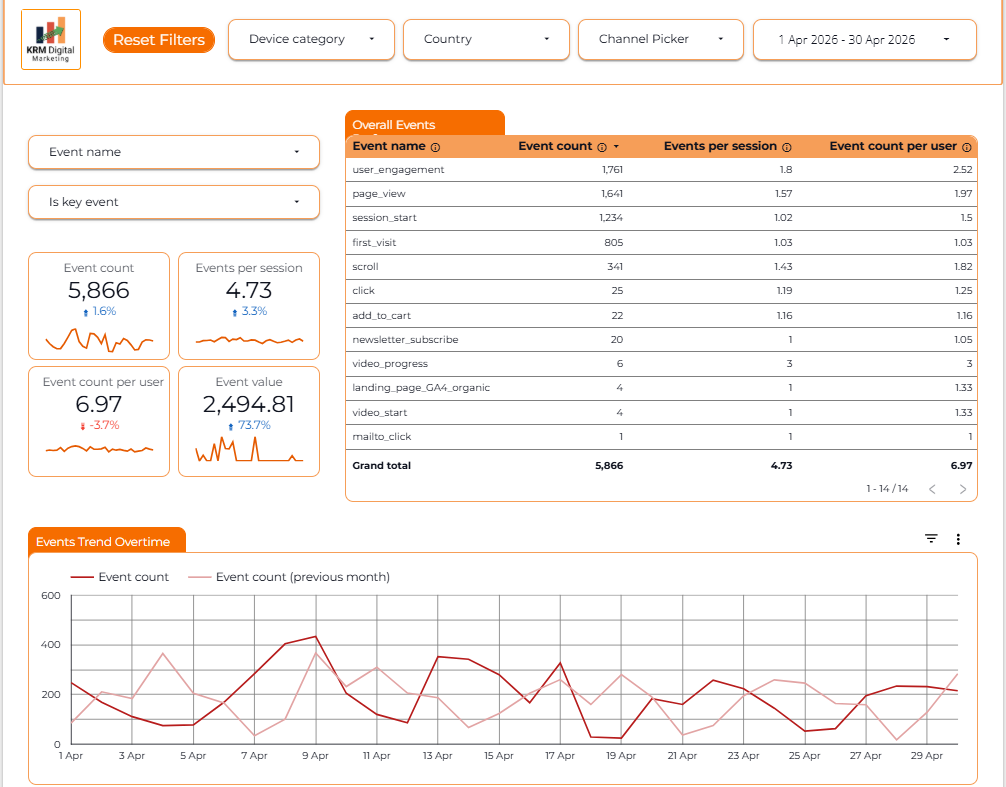Open three-dot more options menu for chart
Screen dimensions: 1006x787
[x=958, y=539]
